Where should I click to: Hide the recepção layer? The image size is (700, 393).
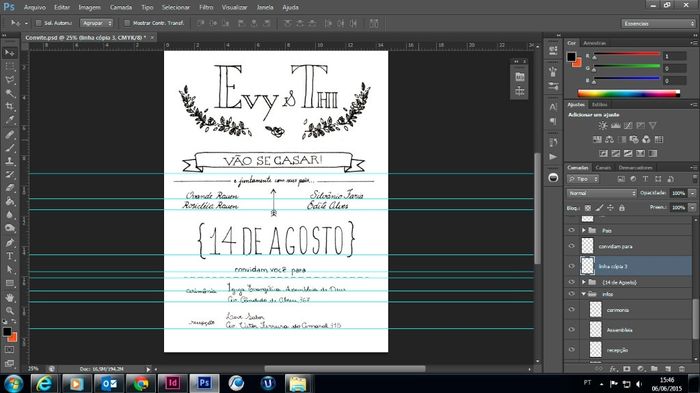tap(571, 350)
